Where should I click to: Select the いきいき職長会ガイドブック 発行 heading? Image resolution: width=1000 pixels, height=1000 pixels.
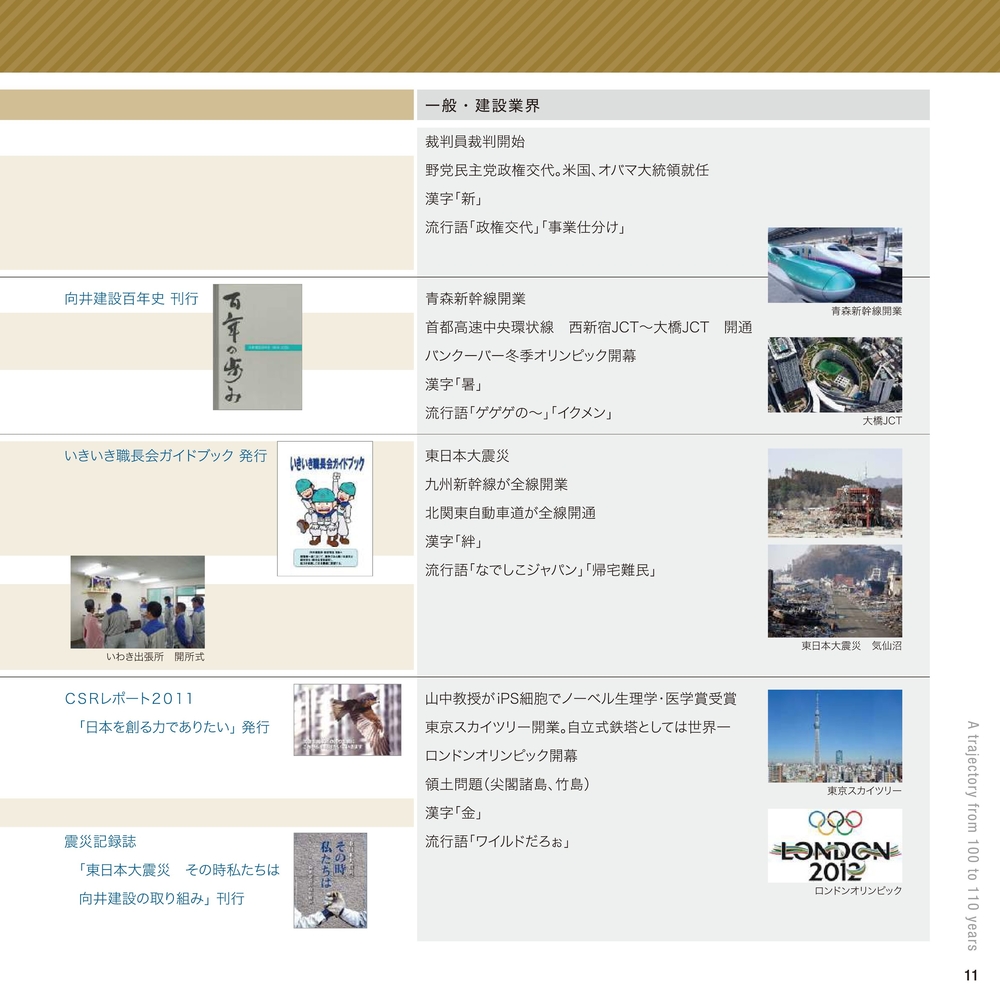(x=165, y=456)
